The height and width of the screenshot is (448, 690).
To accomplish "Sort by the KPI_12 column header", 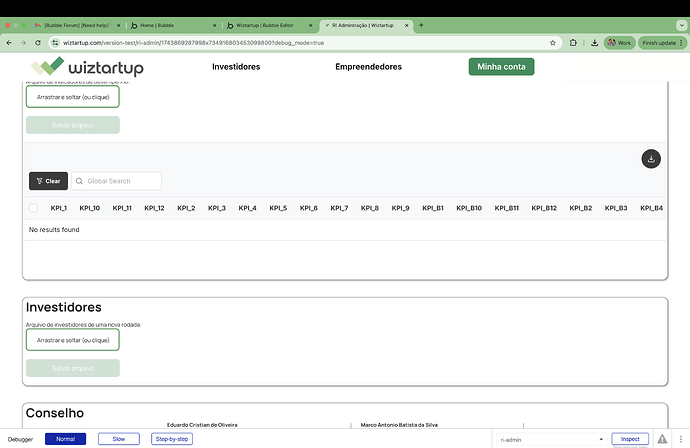I will pyautogui.click(x=154, y=208).
